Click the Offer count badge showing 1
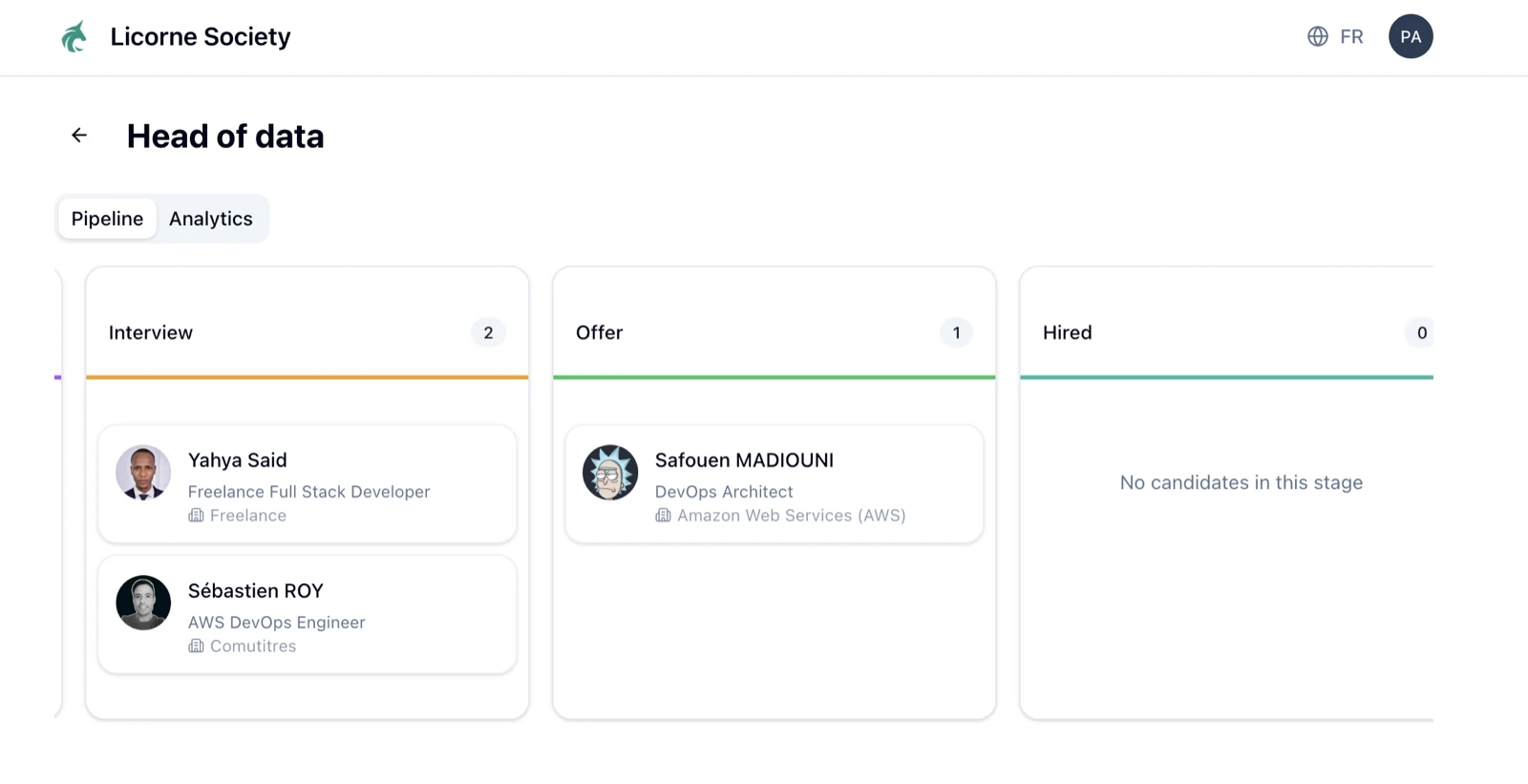 tap(955, 332)
